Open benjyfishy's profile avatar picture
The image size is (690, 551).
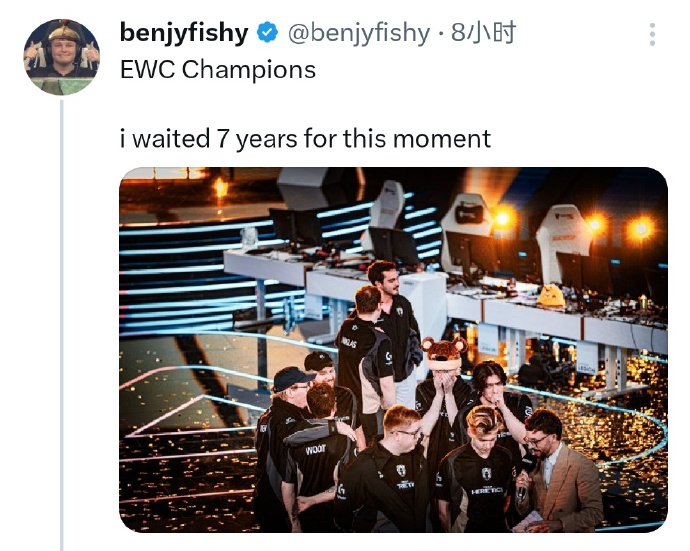(62, 57)
